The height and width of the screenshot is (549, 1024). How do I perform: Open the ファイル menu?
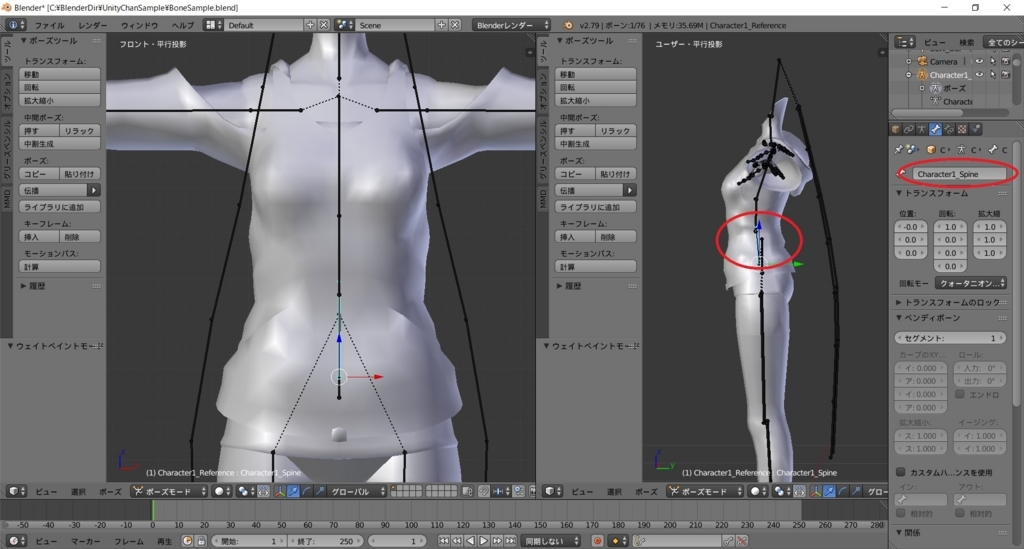pos(49,25)
